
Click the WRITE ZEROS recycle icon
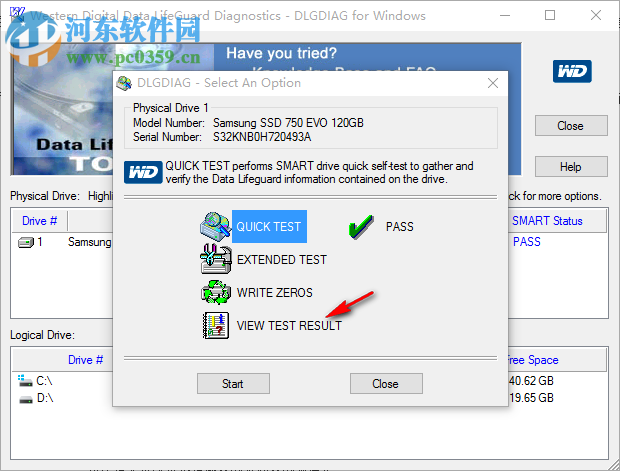tap(215, 292)
